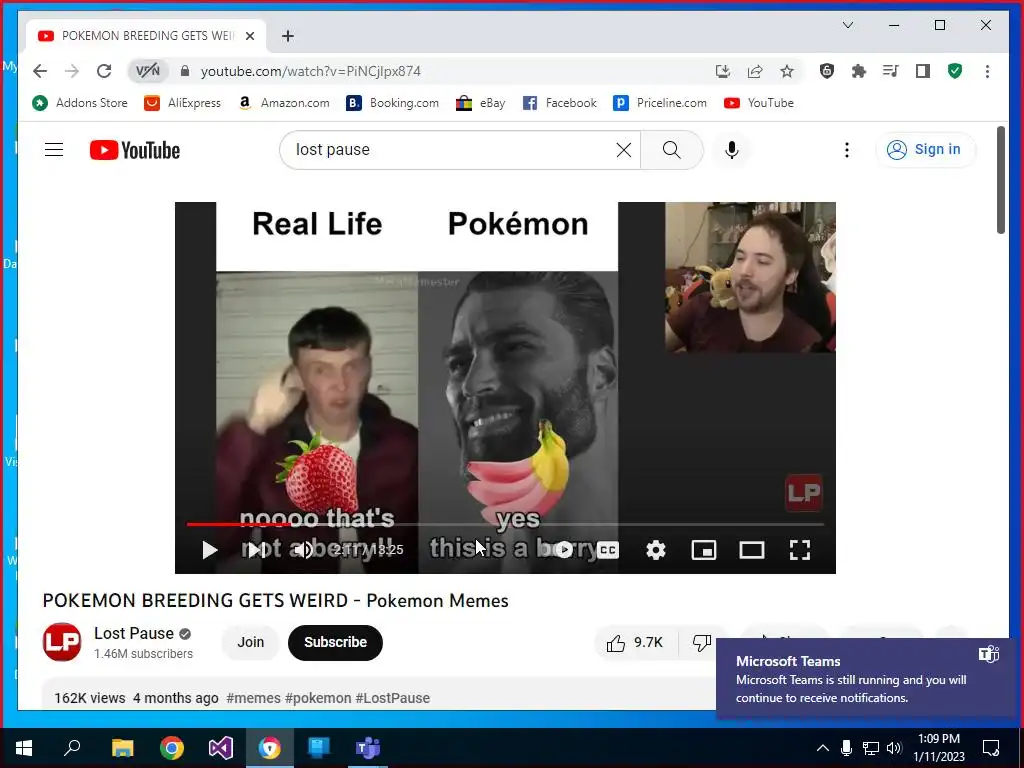Open YouTube settings three-dot menu
This screenshot has height=768, width=1024.
coord(846,150)
